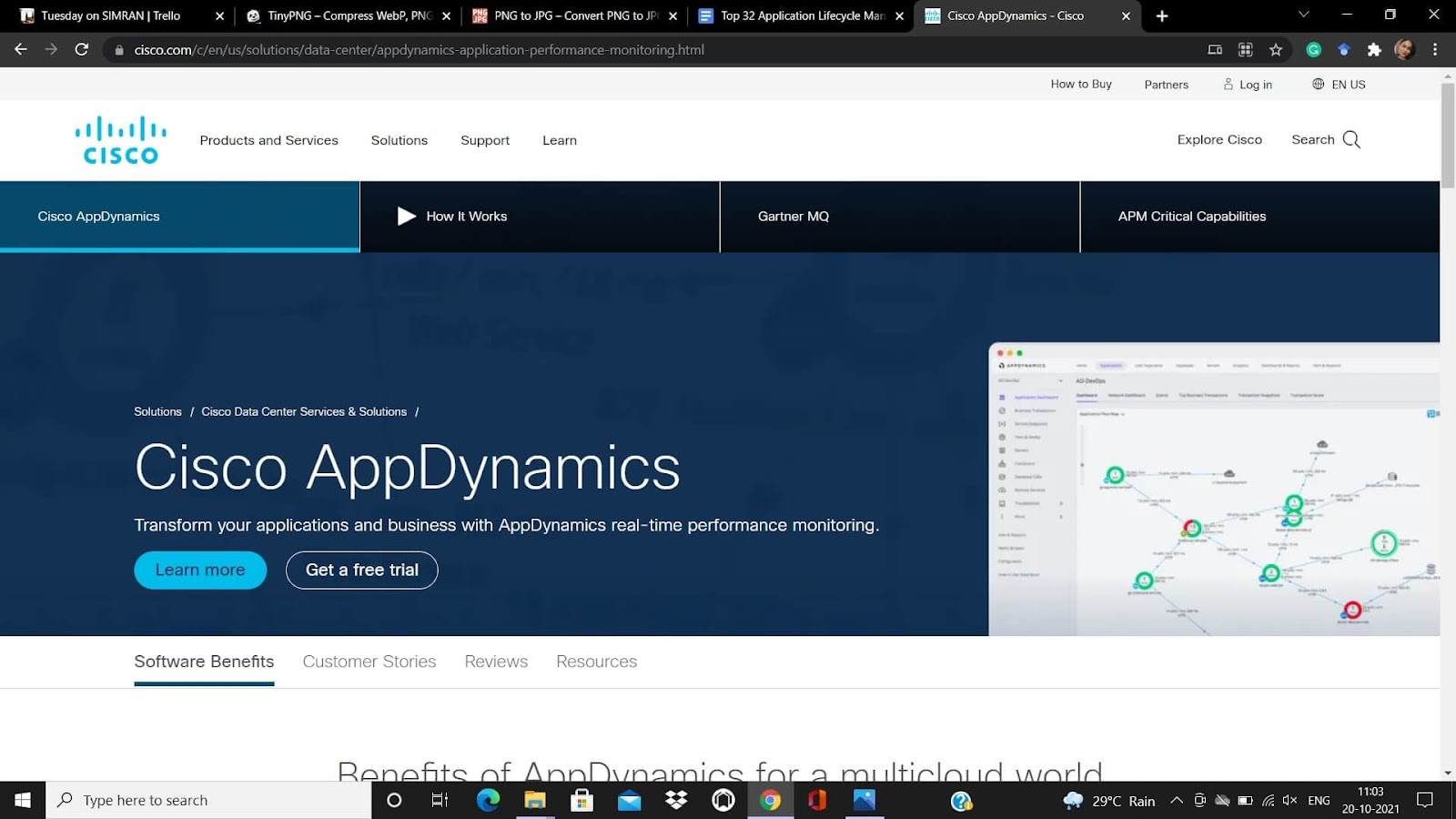
Task: Open Learn menu
Action: tap(560, 140)
